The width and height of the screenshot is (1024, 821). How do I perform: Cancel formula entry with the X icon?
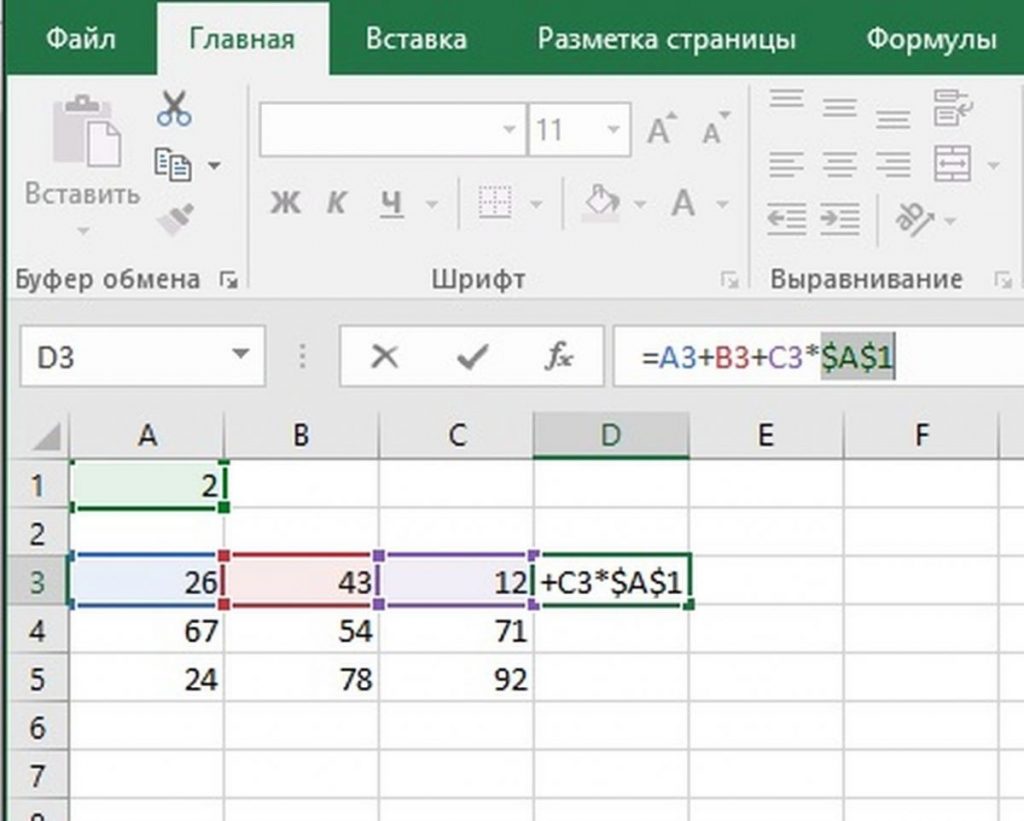point(384,357)
